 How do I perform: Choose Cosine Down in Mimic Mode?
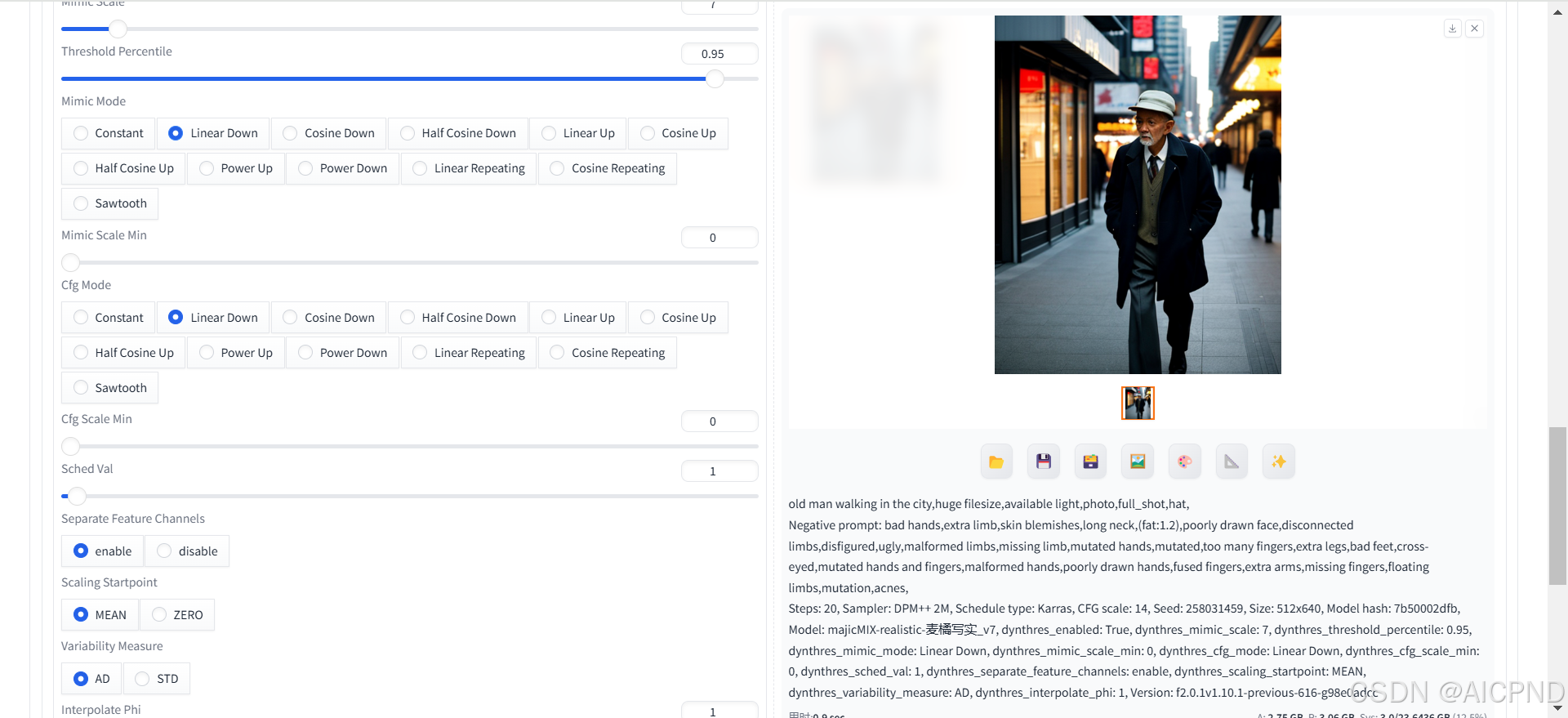(329, 133)
